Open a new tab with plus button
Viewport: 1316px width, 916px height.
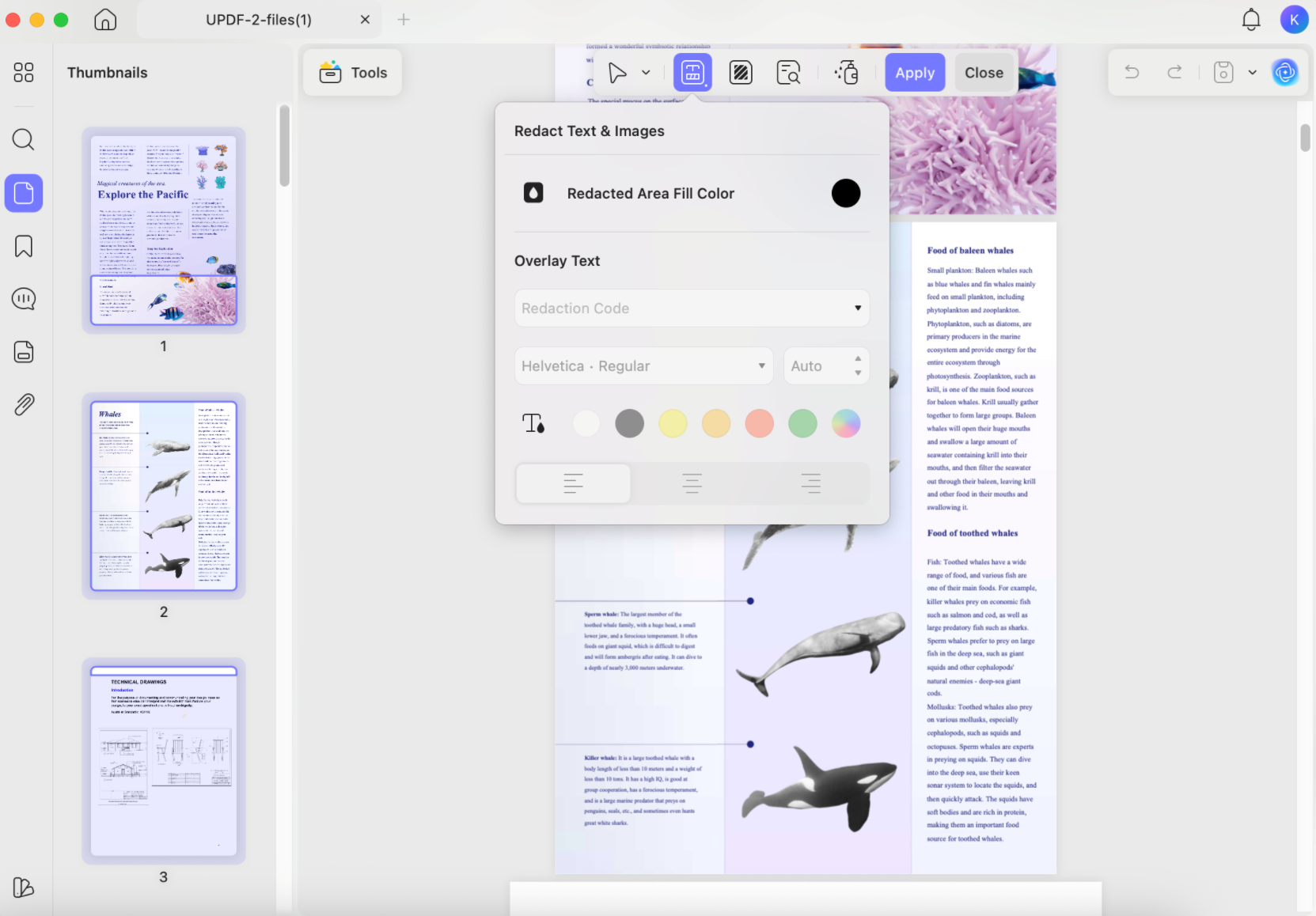(404, 20)
